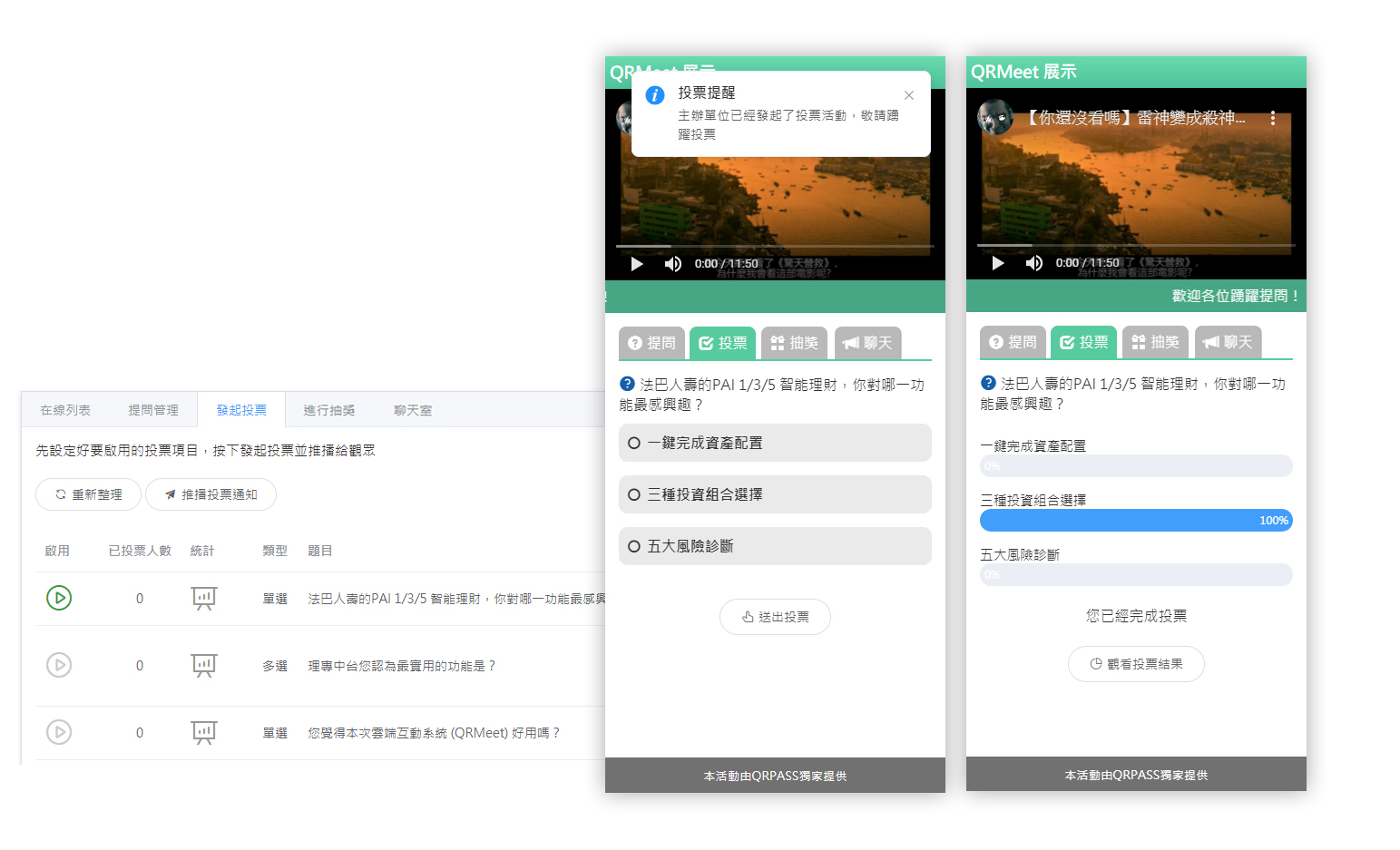Mute the video in the right phone
1400x850 pixels.
pos(1034,263)
